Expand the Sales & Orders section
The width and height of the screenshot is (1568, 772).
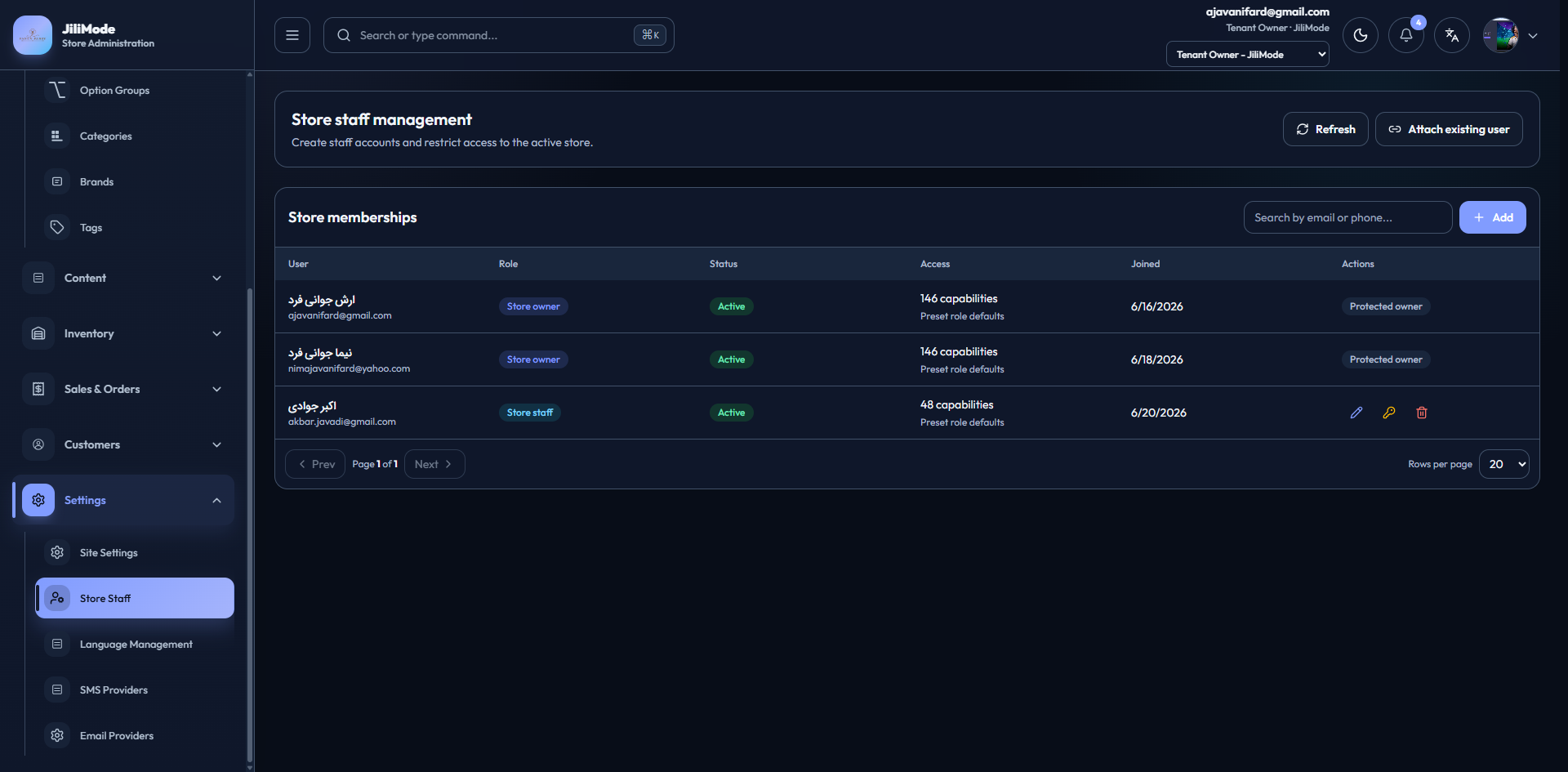tap(123, 389)
